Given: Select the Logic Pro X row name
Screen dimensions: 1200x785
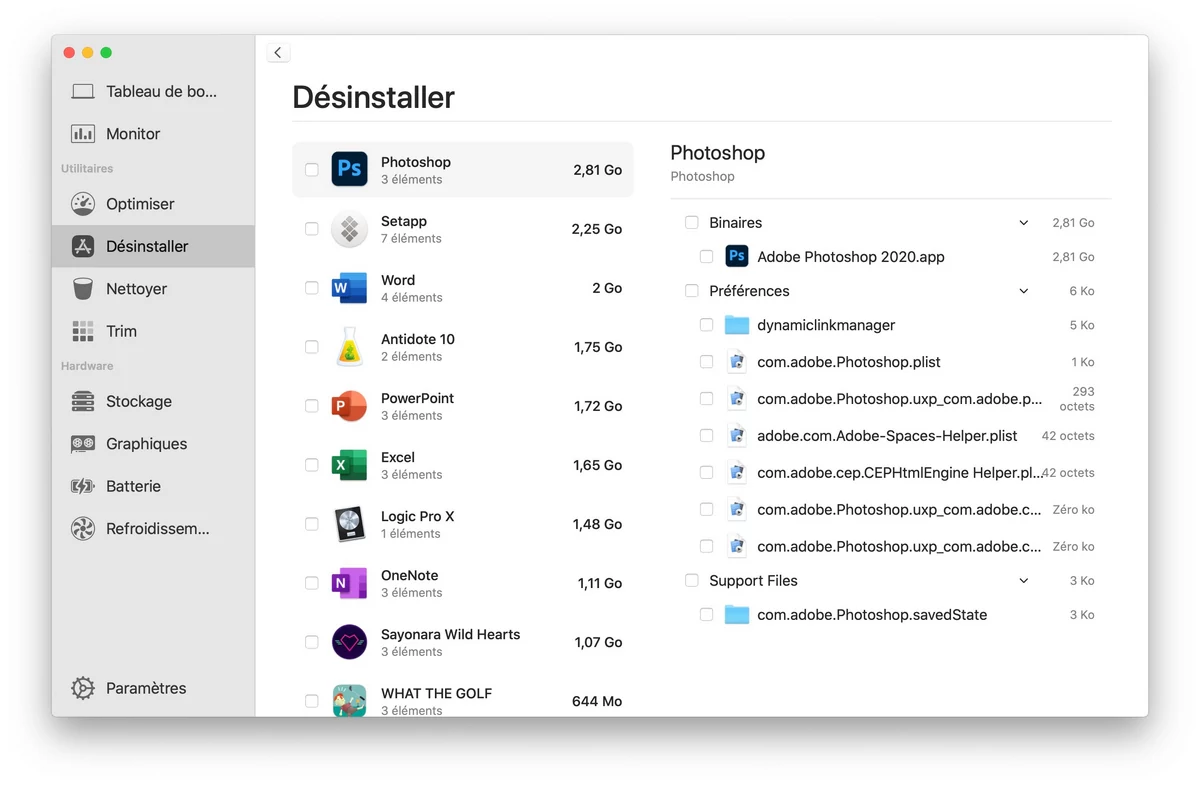Looking at the screenshot, I should [x=417, y=516].
